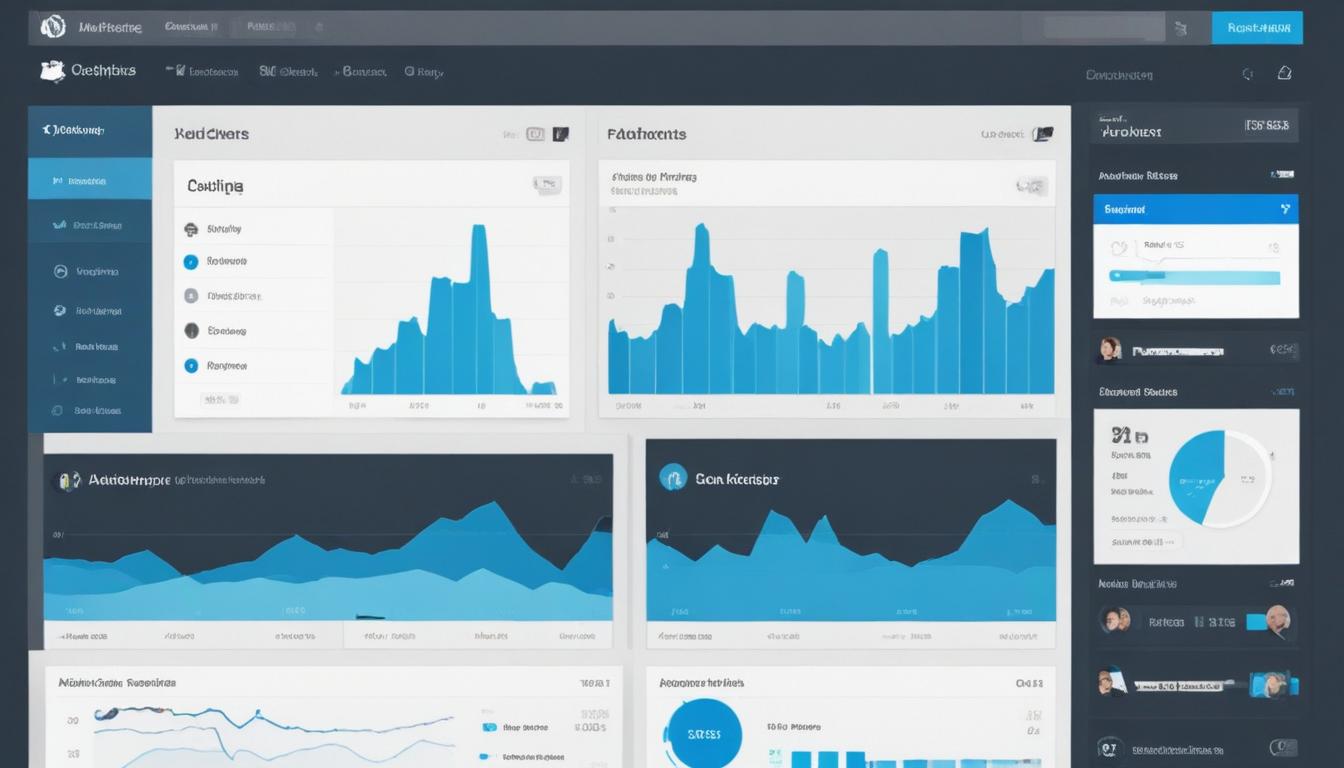Click the help circle icon in the navigation bar
The image size is (1344, 768).
pos(409,71)
